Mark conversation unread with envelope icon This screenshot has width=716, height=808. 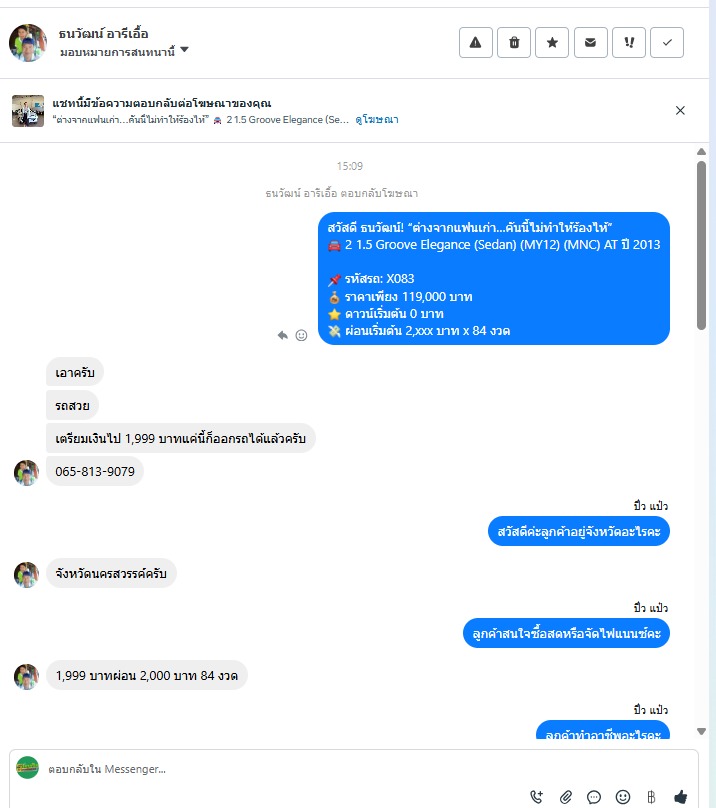[x=590, y=42]
